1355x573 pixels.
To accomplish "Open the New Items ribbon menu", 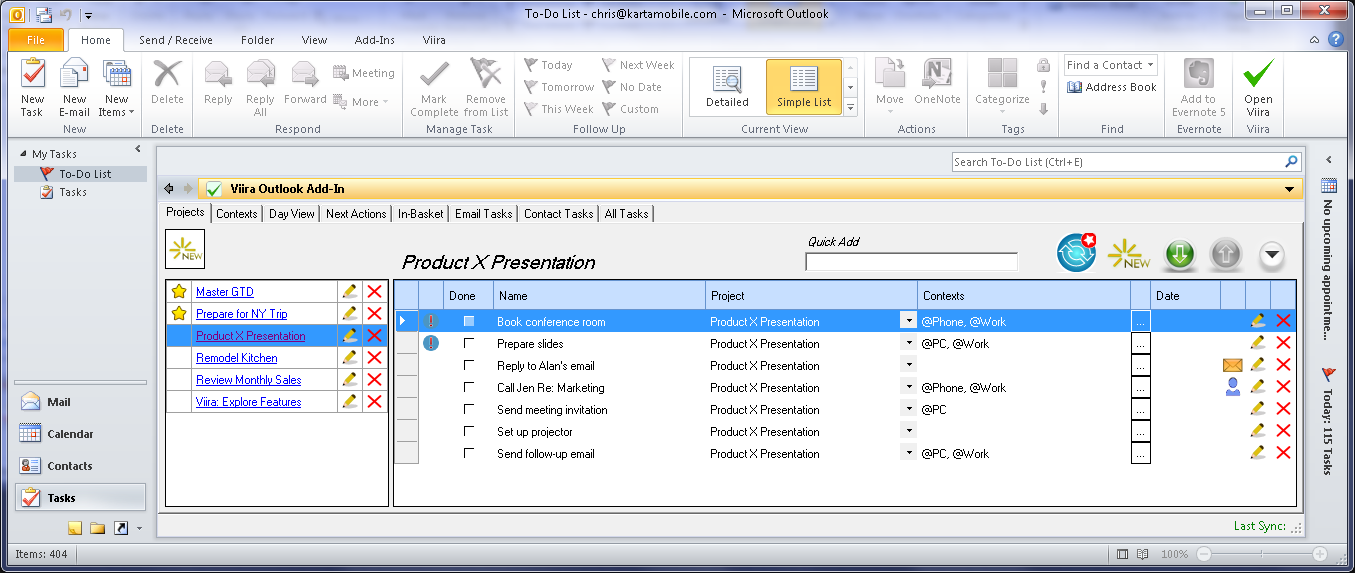I will click(116, 88).
